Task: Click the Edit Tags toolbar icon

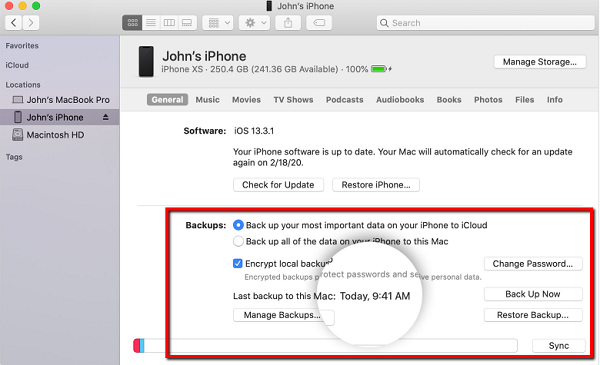Action: tap(319, 23)
